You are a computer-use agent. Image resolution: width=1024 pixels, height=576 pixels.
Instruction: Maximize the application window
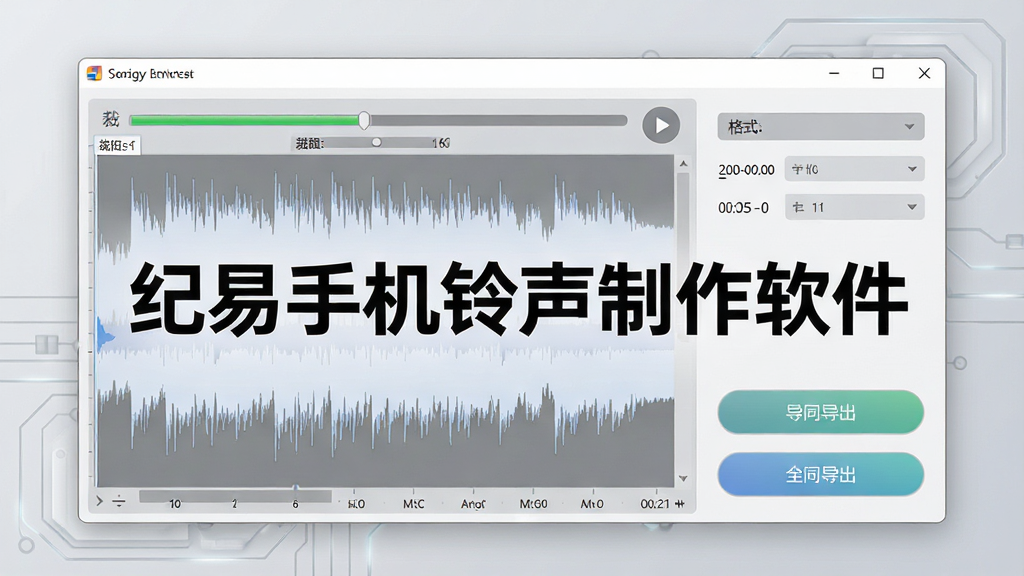point(878,73)
